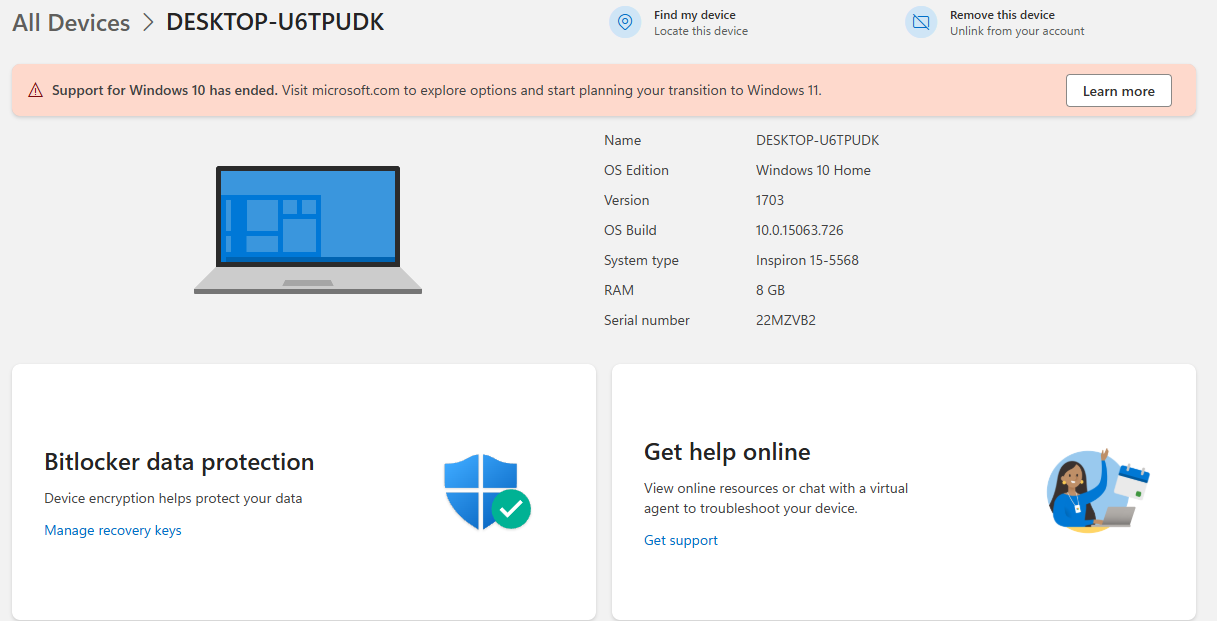Click the DESKTOP-U6TPUDK page heading
The image size is (1217, 621).
[x=275, y=23]
